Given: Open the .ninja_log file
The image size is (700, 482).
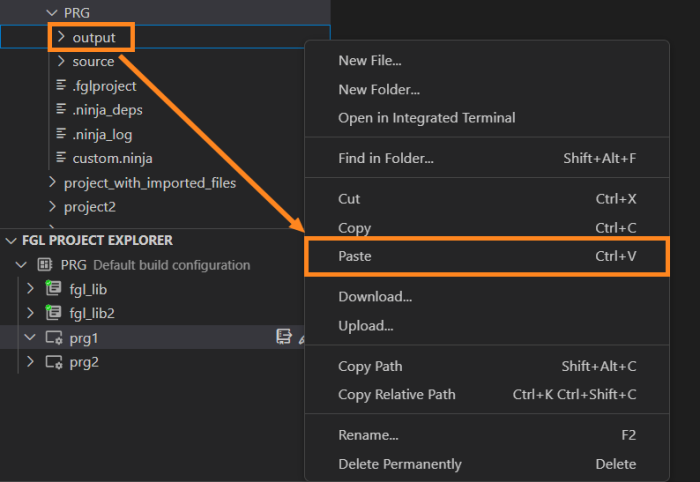Looking at the screenshot, I should [x=102, y=134].
